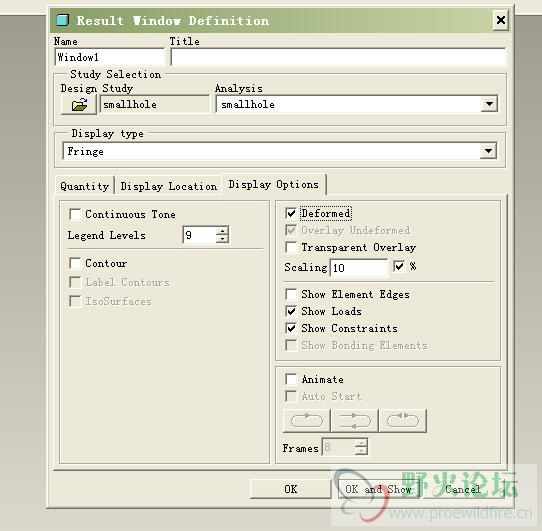Expand the Analysis dropdown showing smallhole
Image resolution: width=542 pixels, height=531 pixels.
click(x=489, y=104)
